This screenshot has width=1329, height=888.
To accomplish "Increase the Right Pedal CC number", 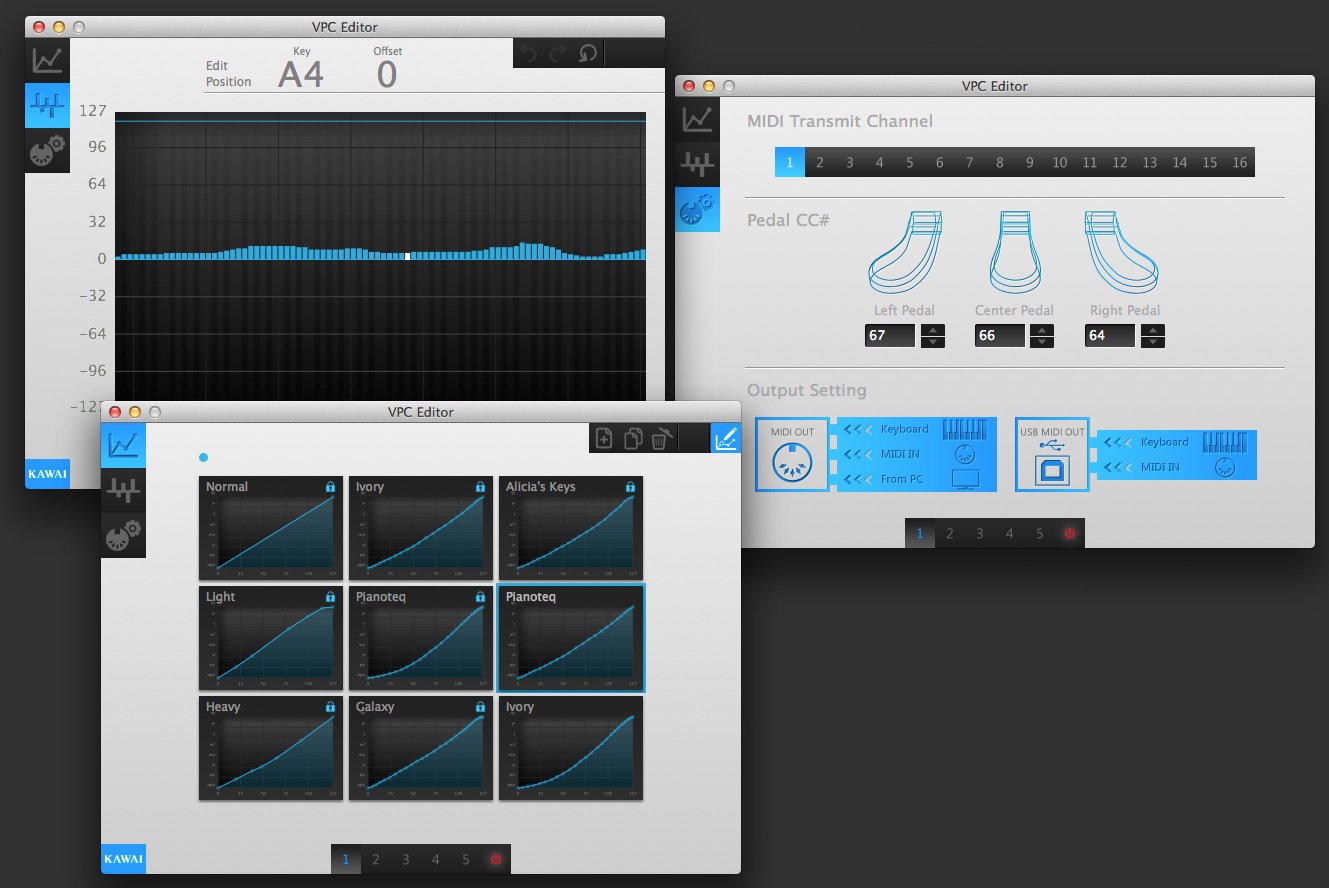I will [x=1152, y=330].
